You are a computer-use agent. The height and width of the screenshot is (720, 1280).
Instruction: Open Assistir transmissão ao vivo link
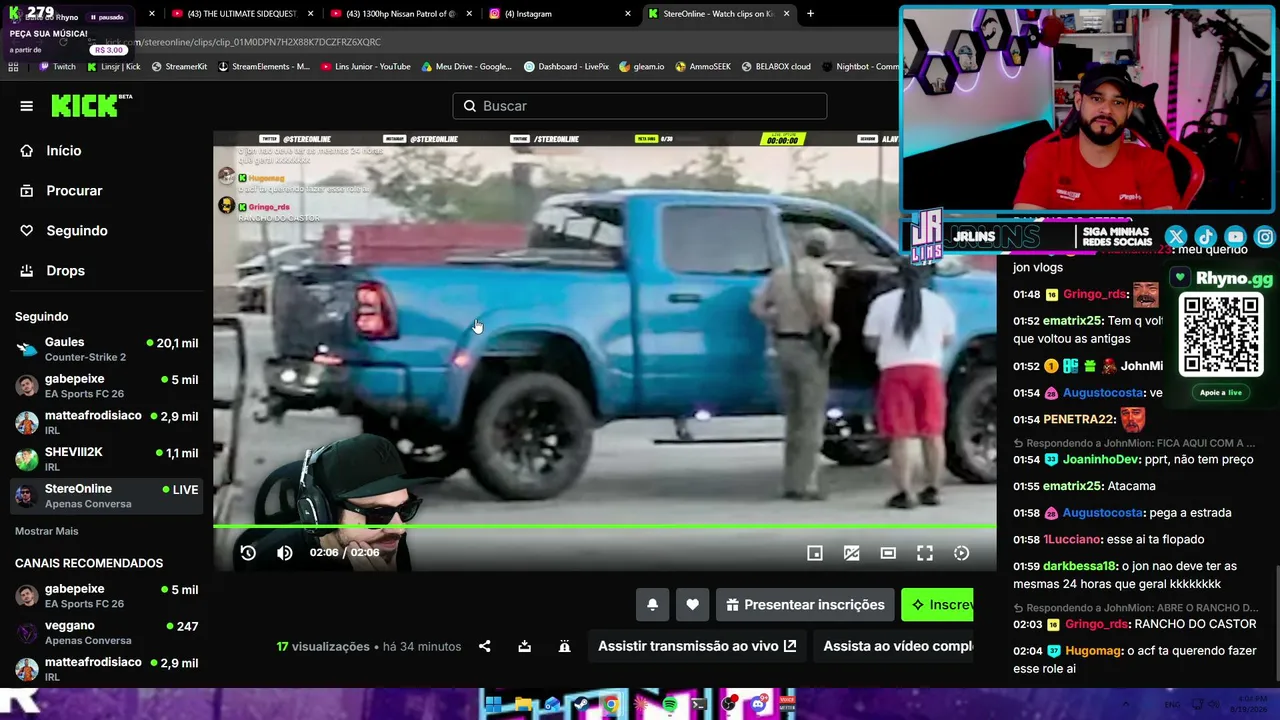click(x=697, y=646)
